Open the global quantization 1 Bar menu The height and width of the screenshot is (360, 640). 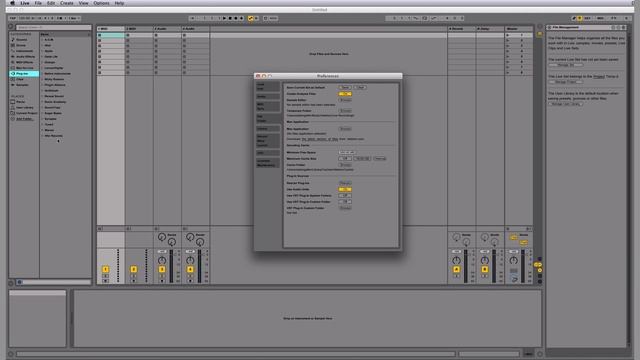[x=74, y=18]
